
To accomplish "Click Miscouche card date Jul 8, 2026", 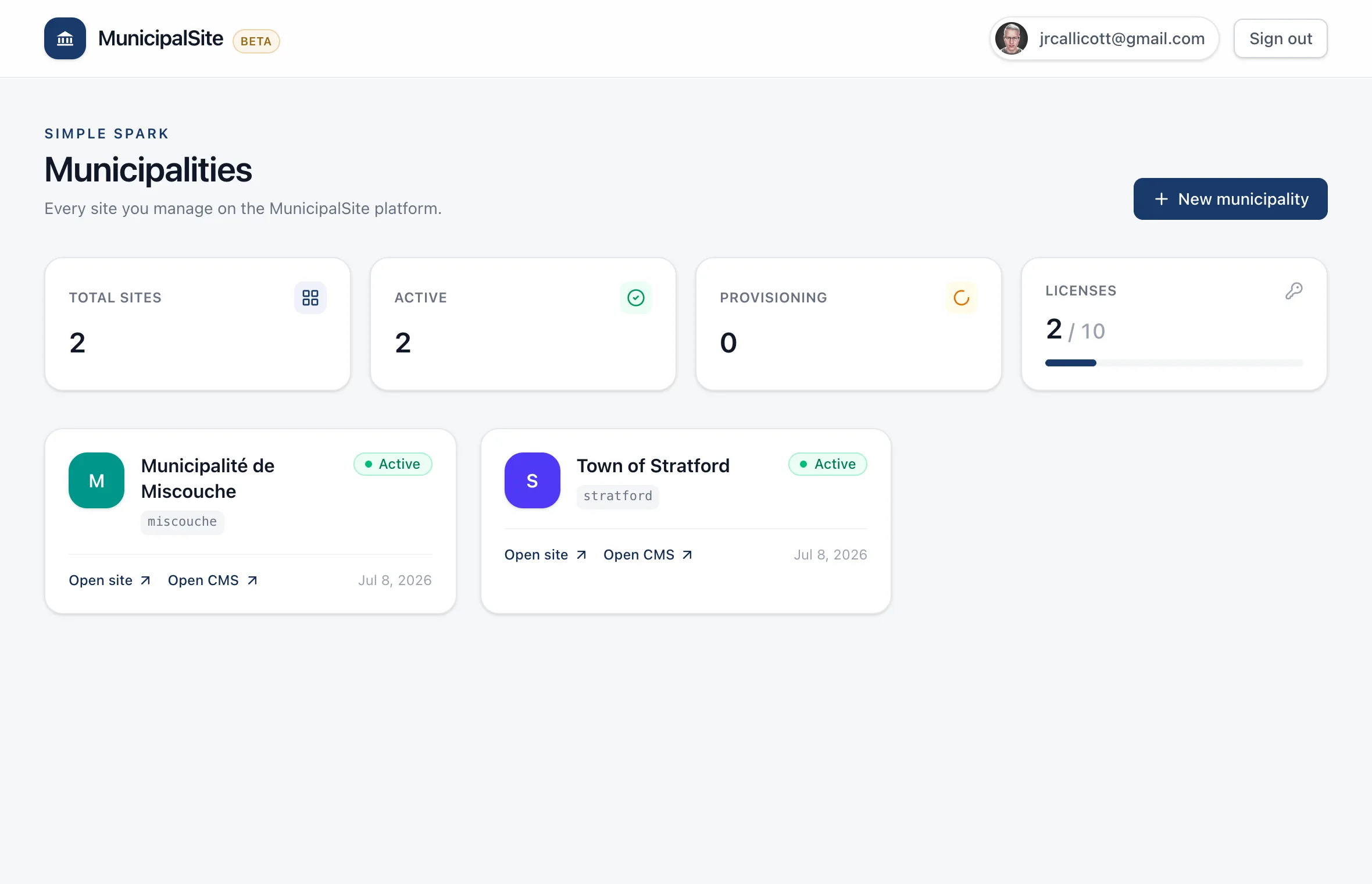I will coord(395,580).
